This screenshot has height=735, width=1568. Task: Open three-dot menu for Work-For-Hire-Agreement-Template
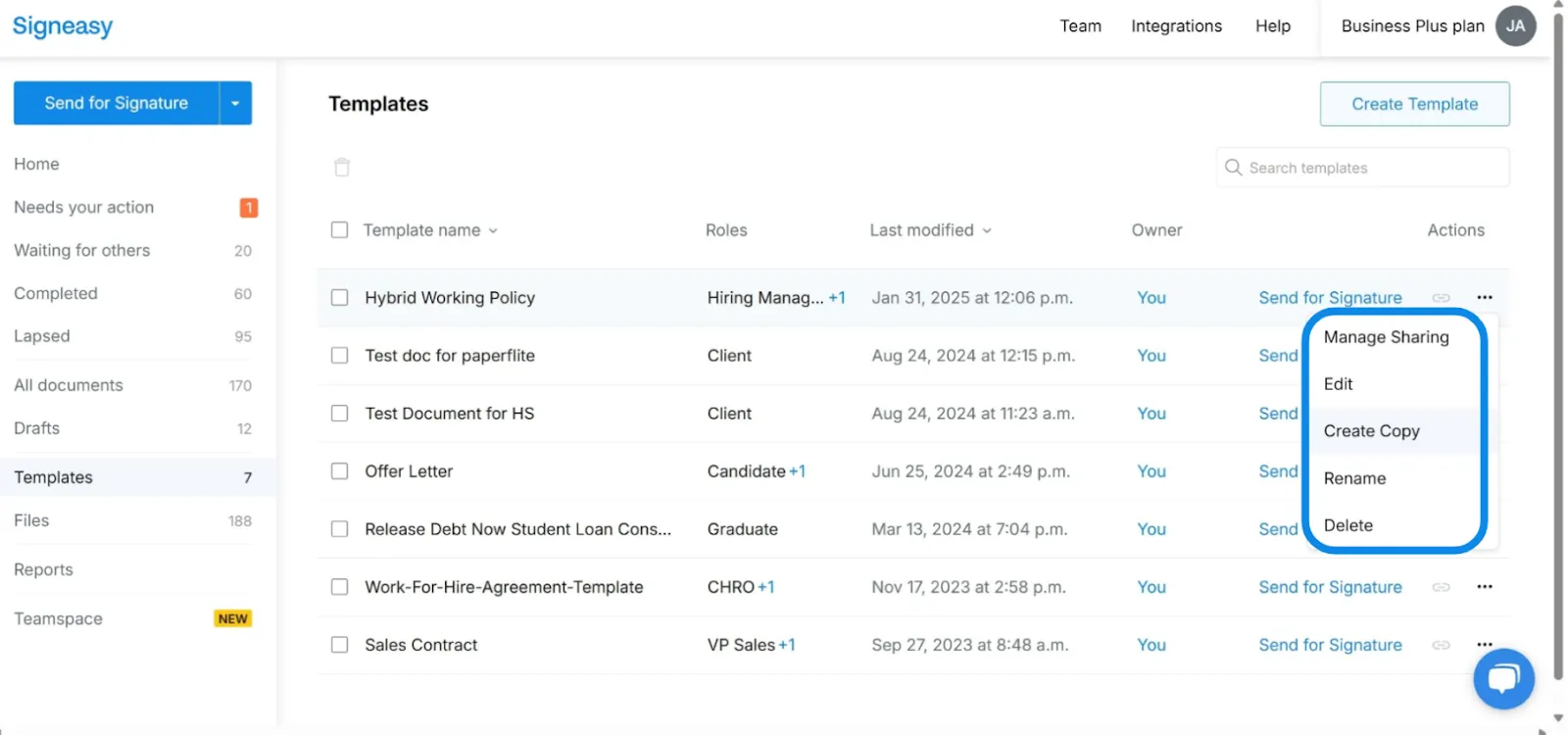point(1485,587)
